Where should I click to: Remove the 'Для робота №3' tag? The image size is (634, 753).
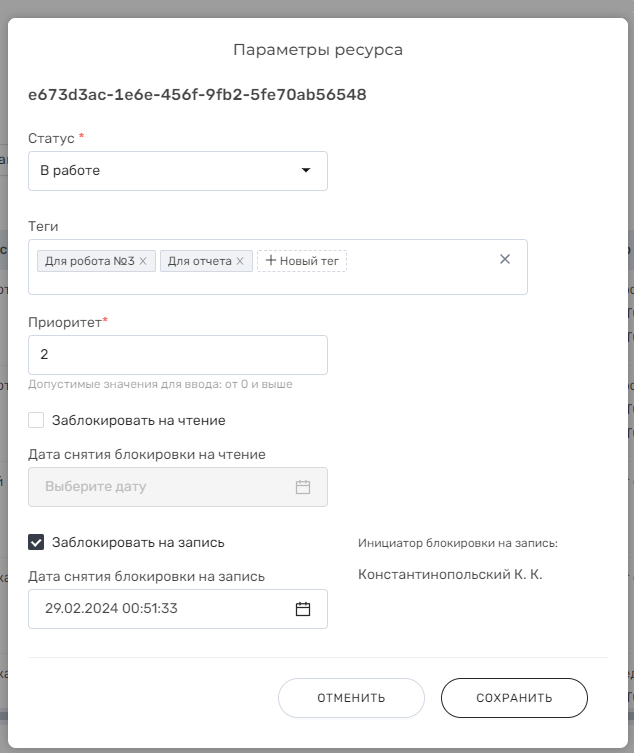[x=143, y=261]
